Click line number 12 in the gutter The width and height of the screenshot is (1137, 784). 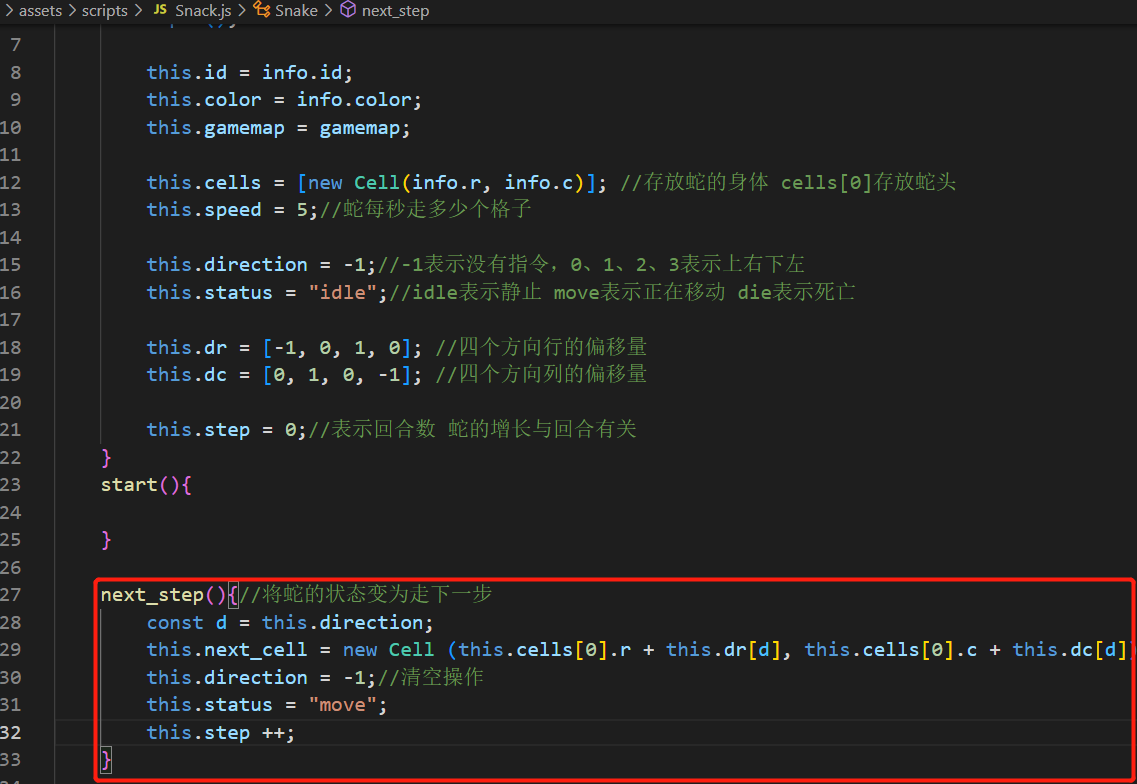11,182
